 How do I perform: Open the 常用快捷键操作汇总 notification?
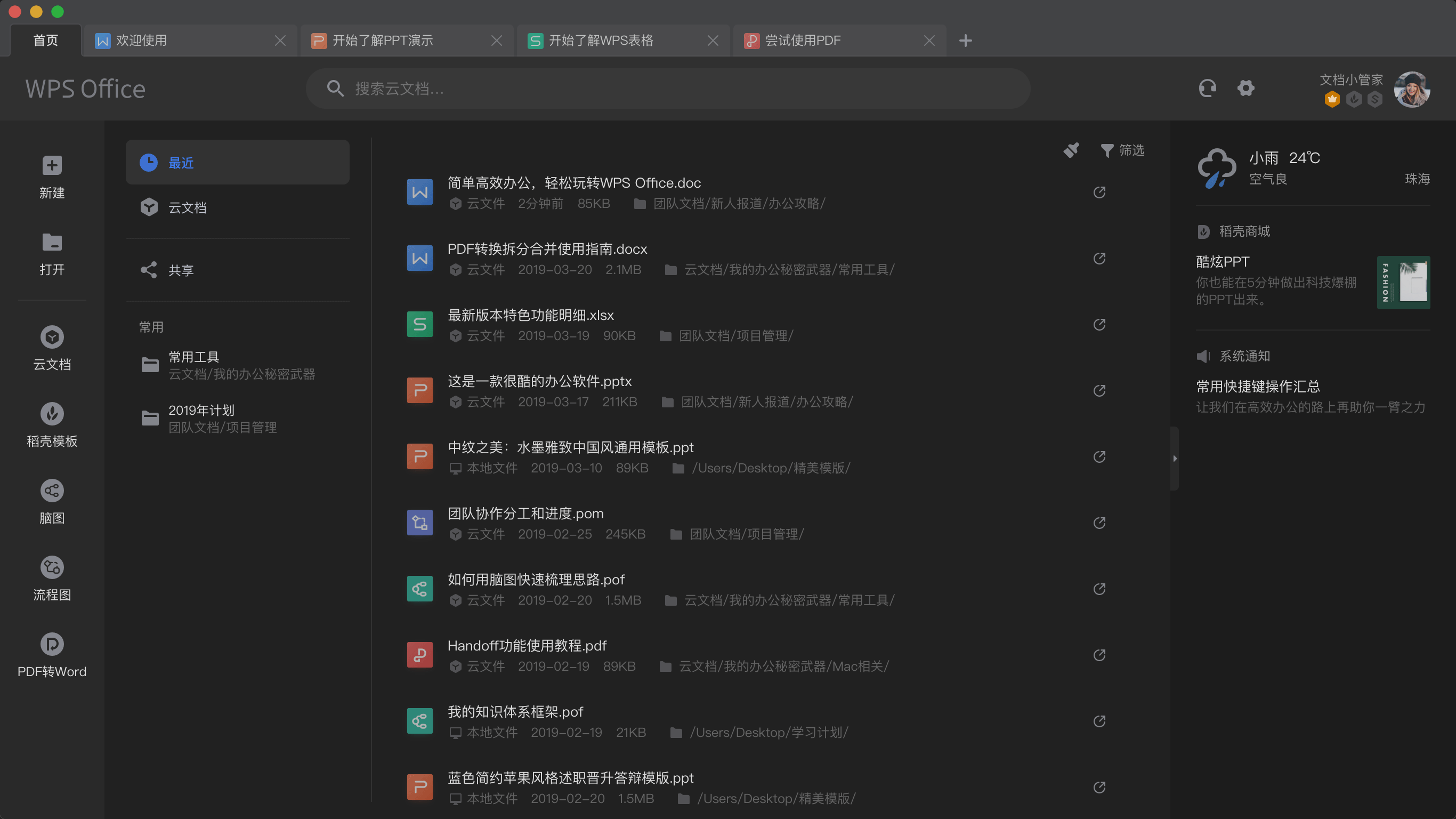click(1258, 387)
